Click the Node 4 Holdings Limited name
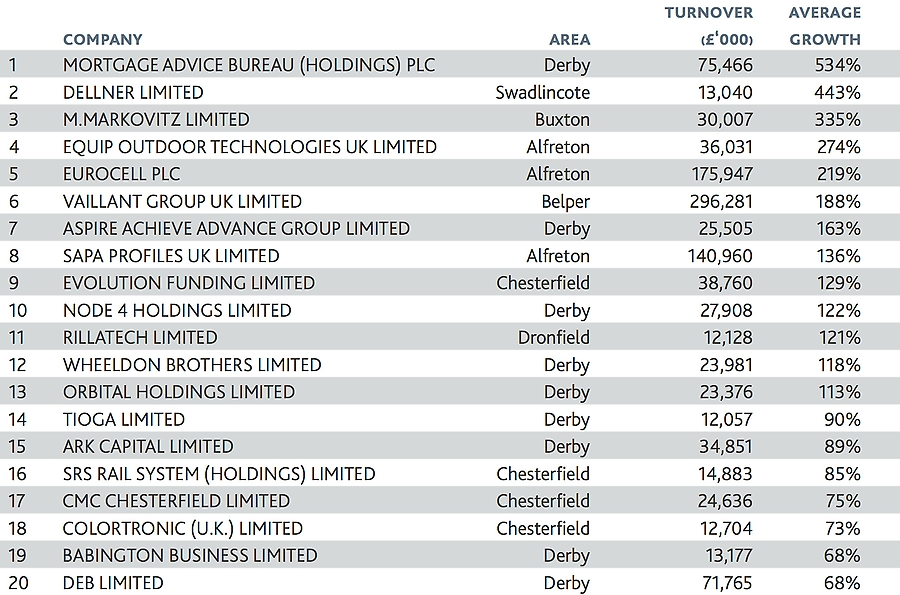 click(177, 310)
